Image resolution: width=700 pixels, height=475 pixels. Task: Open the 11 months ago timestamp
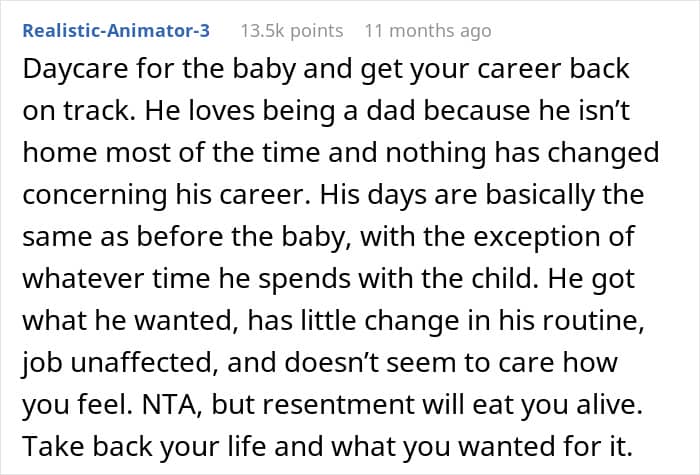427,30
